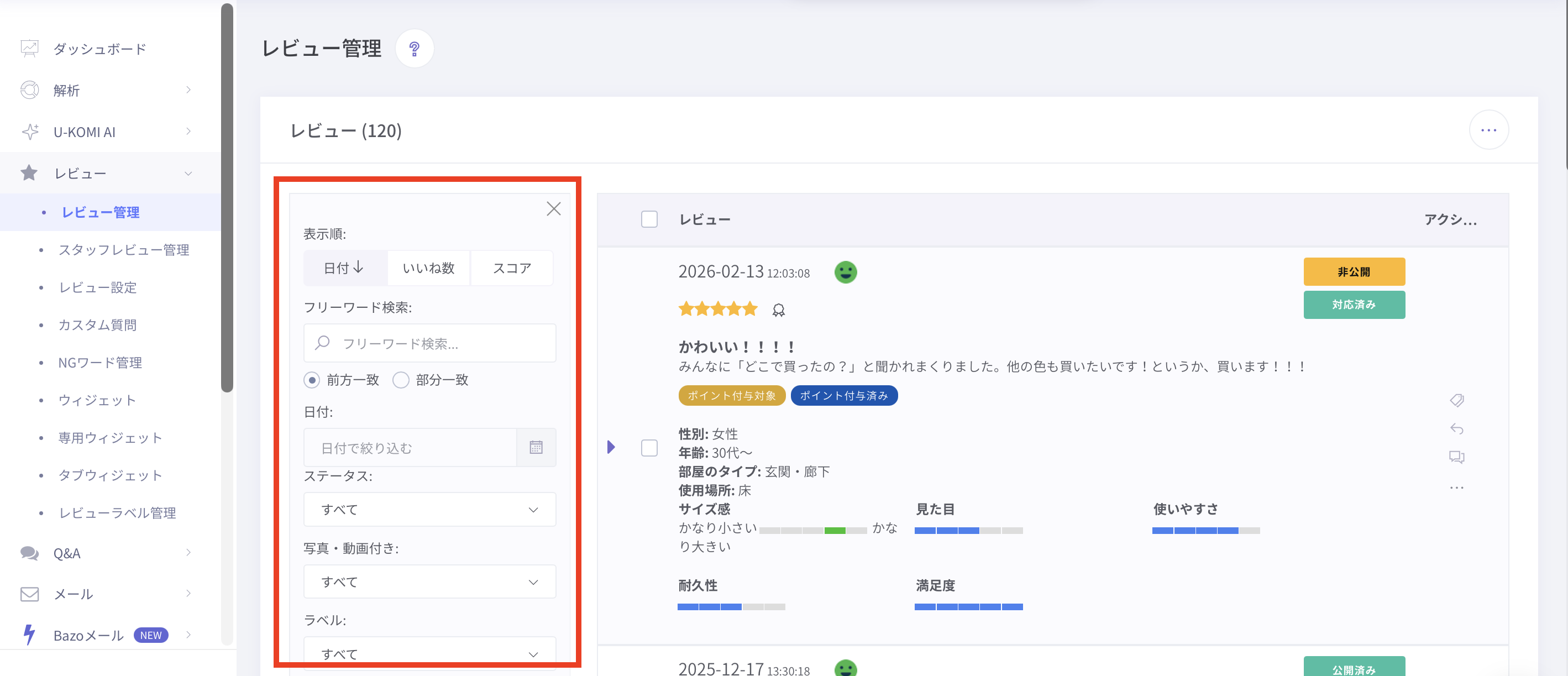Click the verified badge icon near stars
This screenshot has width=1568, height=676.
click(x=779, y=311)
